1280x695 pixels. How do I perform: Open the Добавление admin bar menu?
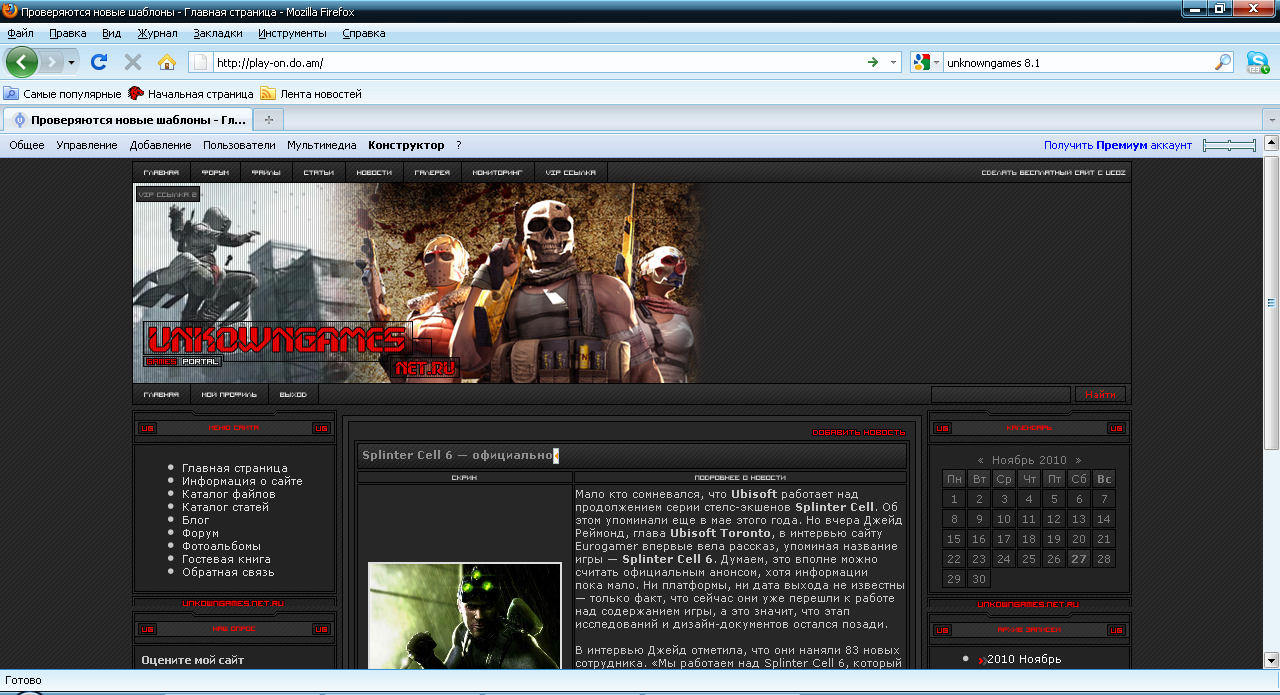(160, 145)
